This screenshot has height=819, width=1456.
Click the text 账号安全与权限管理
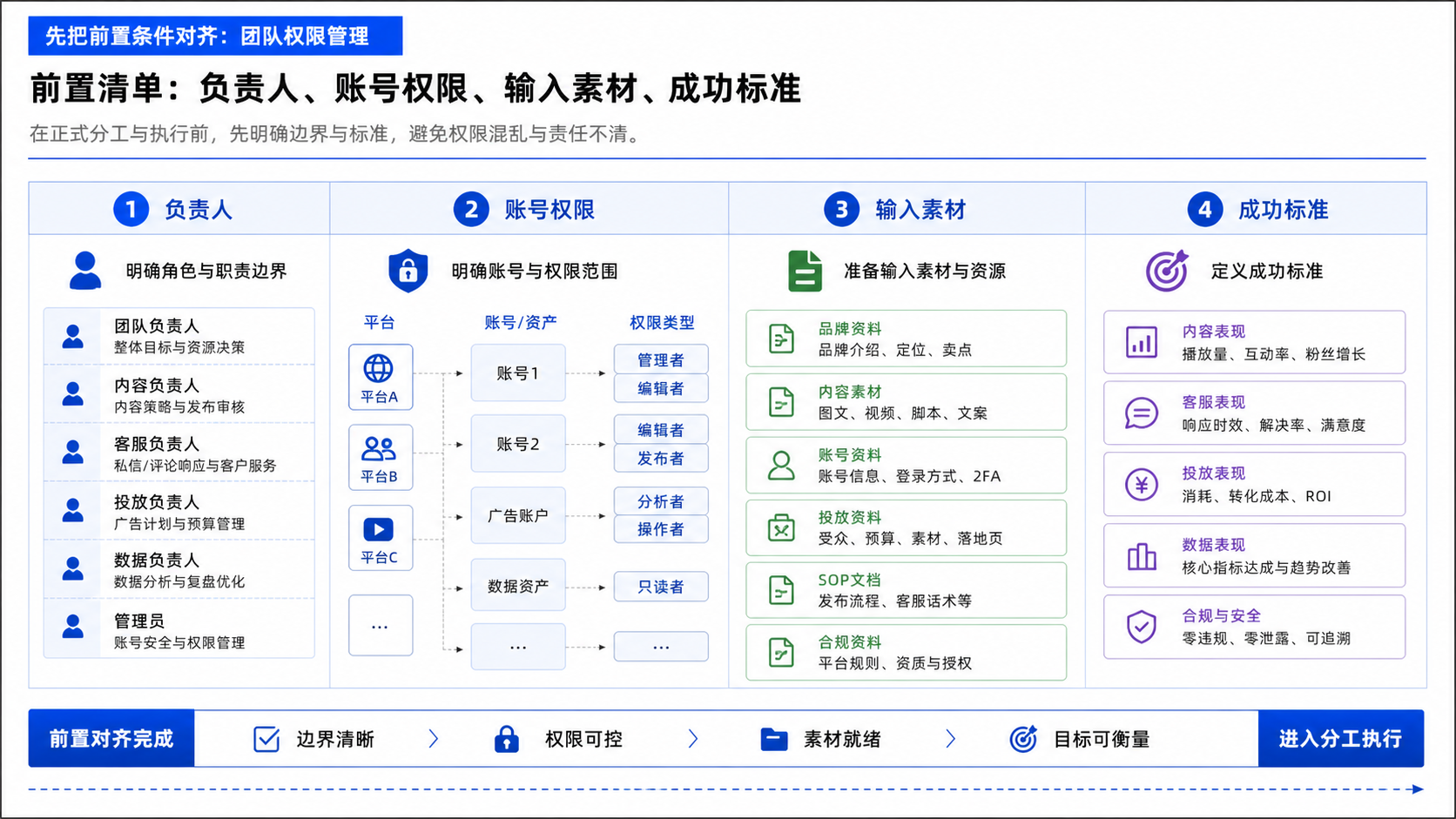tap(179, 642)
